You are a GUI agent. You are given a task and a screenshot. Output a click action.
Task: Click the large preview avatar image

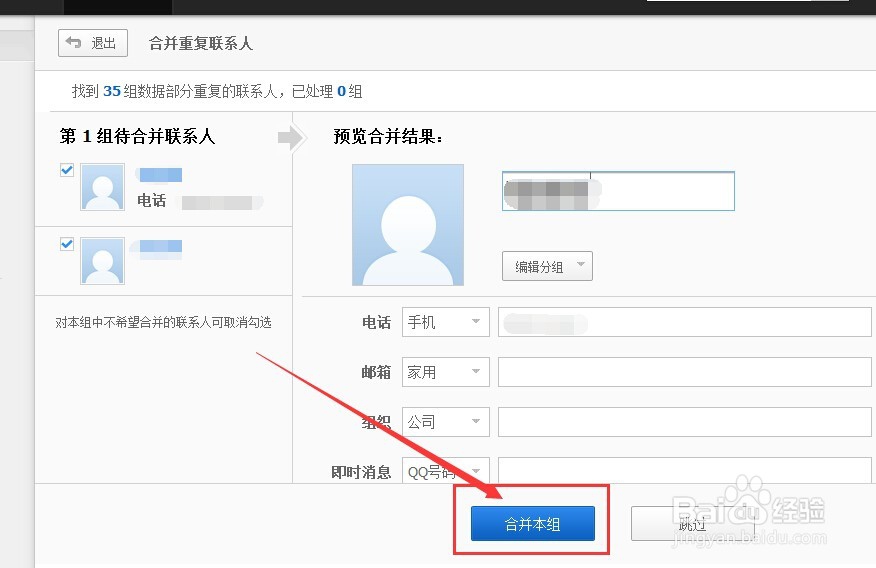(x=408, y=225)
